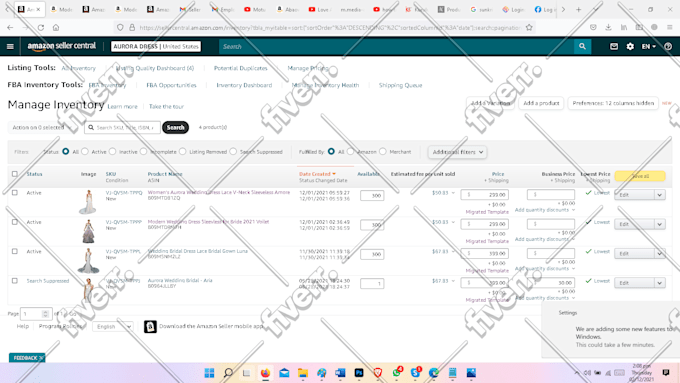Open Shipping Queue tab
Viewport: 680px width, 383px height.
pos(400,85)
